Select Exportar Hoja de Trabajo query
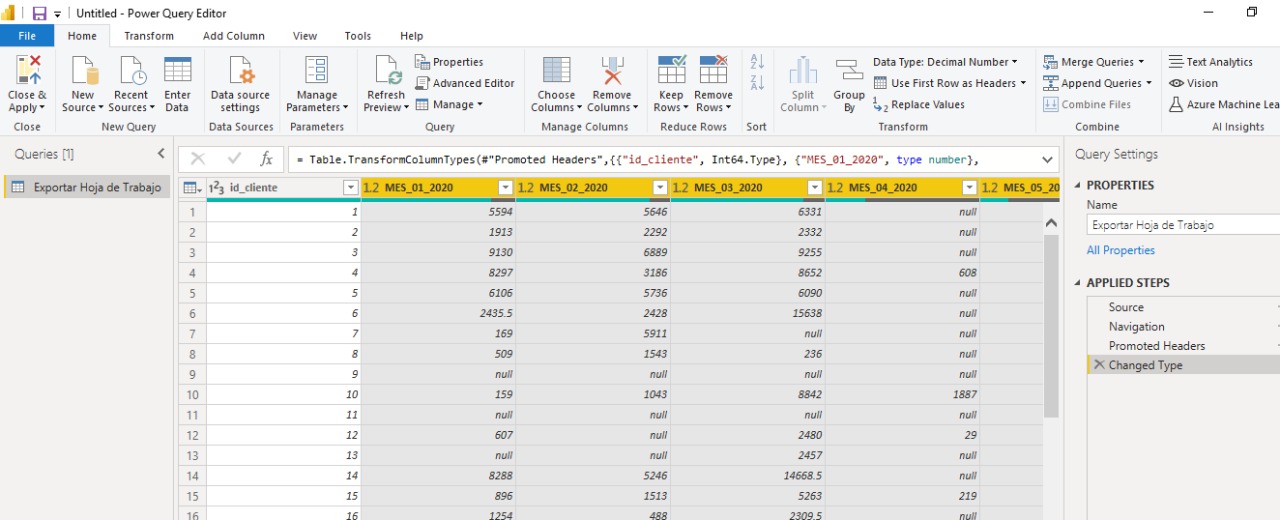This screenshot has height=520, width=1280. pos(87,187)
